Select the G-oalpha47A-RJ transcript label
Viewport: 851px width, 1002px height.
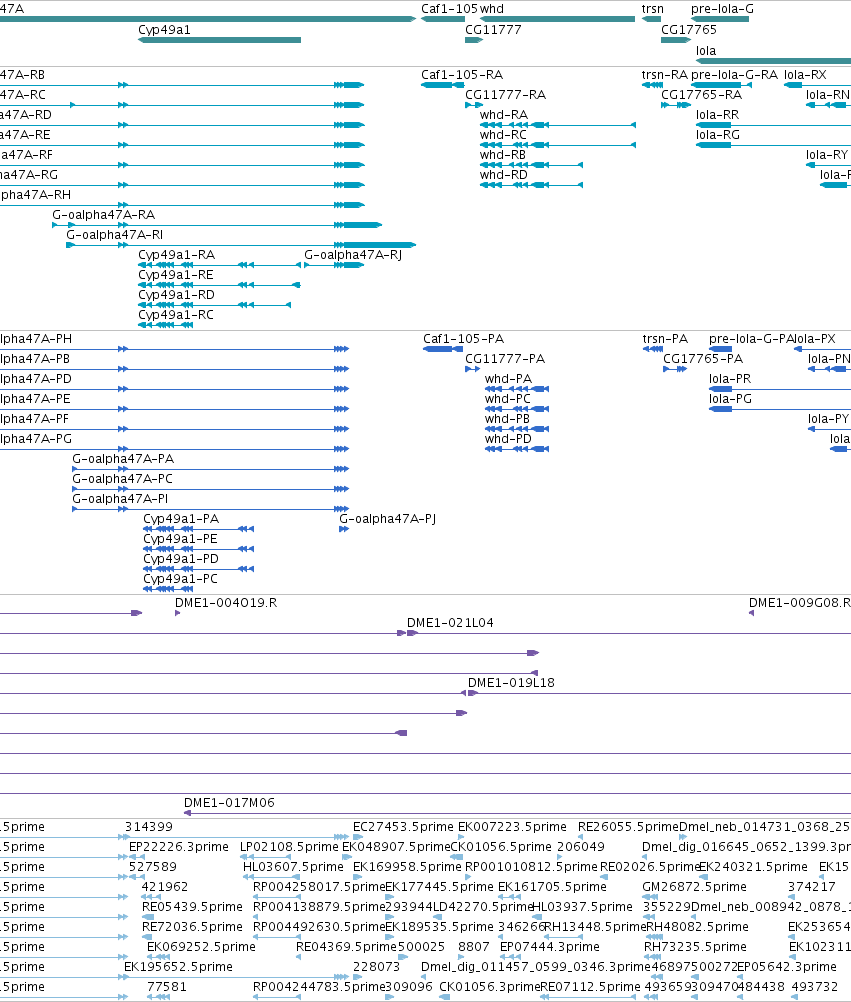click(x=353, y=255)
